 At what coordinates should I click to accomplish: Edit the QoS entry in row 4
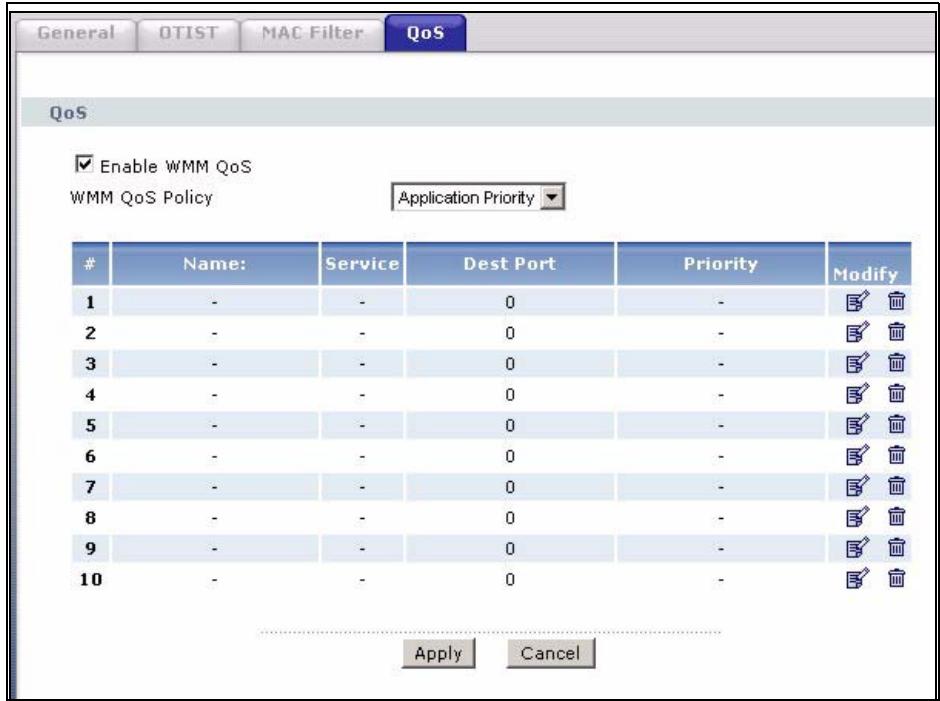[x=858, y=394]
